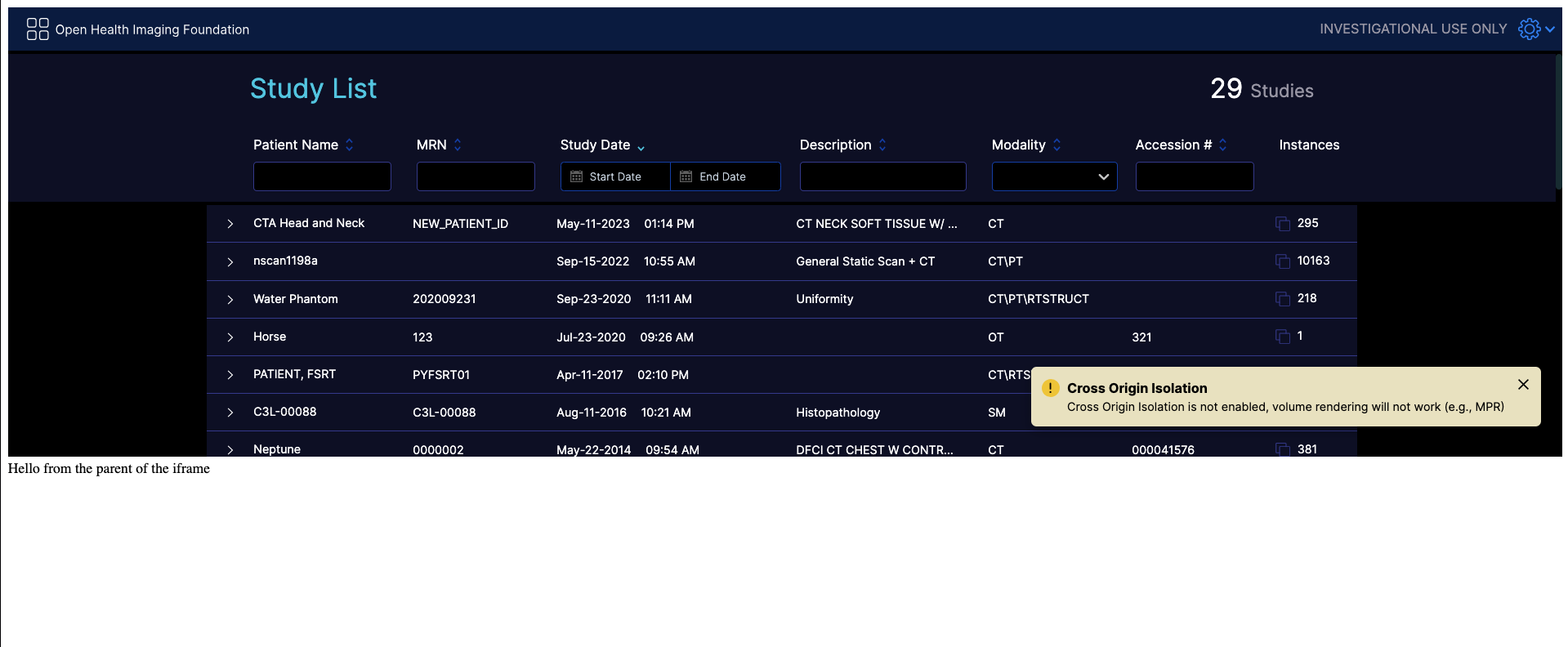Click the Open Health Imaging Foundation title
1568x647 pixels.
(152, 29)
